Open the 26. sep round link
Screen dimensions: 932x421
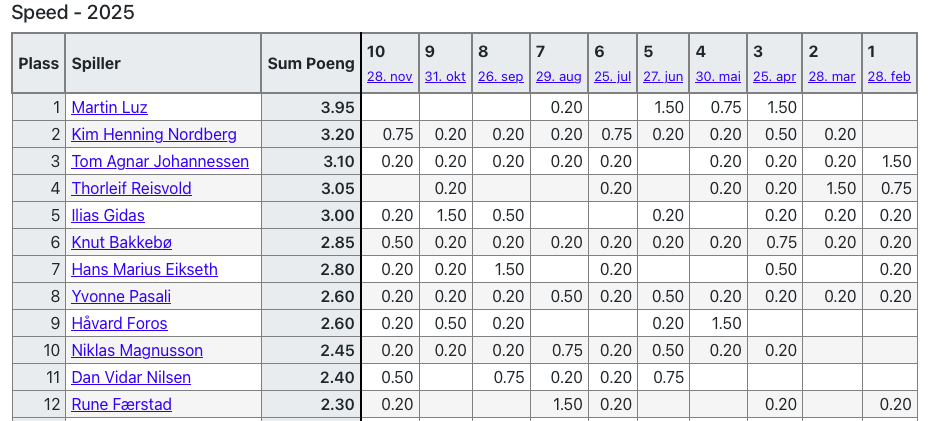(500, 77)
